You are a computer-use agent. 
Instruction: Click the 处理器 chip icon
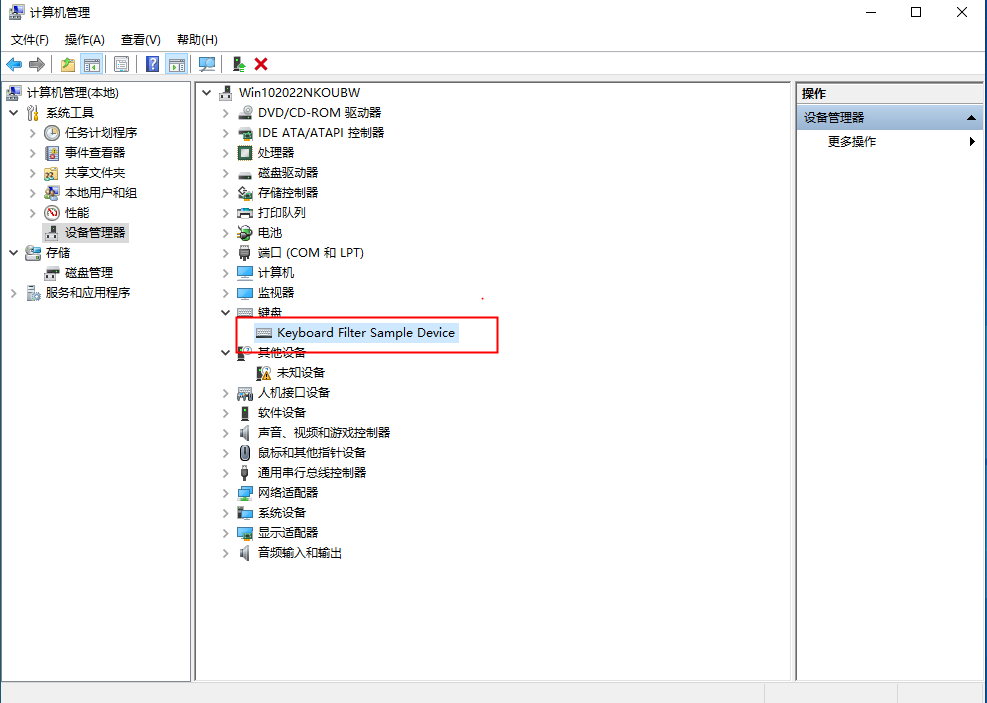pyautogui.click(x=245, y=153)
